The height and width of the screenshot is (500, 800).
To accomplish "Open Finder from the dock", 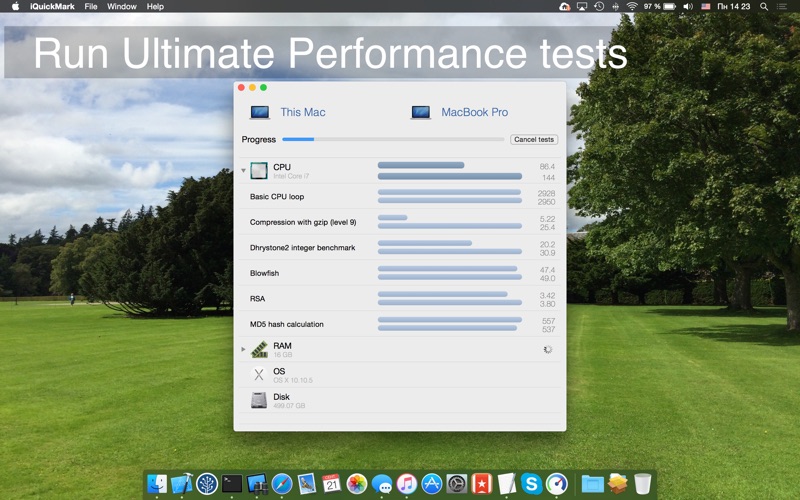I will [x=157, y=484].
